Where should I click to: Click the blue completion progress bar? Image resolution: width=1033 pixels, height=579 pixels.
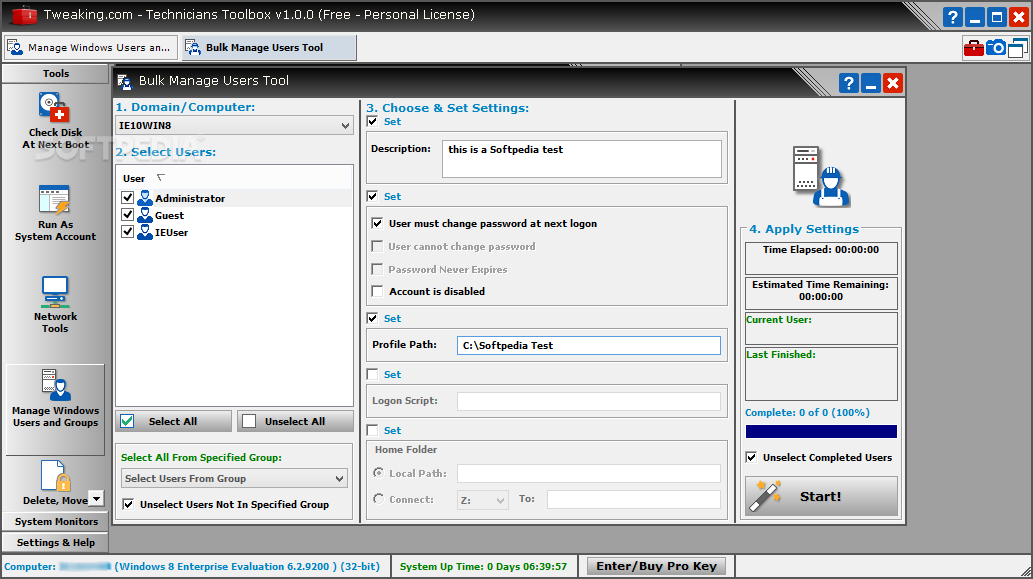tap(821, 431)
